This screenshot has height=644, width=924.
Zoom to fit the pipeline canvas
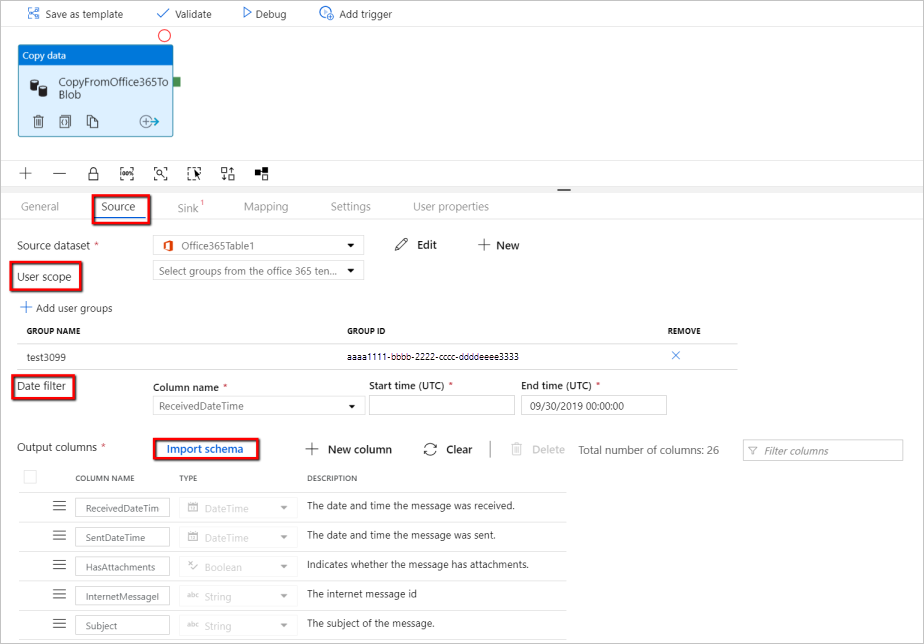coord(160,173)
